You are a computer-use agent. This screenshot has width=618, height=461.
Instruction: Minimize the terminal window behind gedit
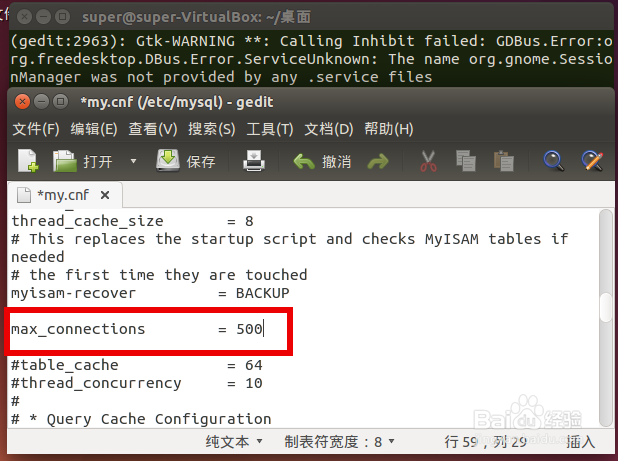click(43, 17)
